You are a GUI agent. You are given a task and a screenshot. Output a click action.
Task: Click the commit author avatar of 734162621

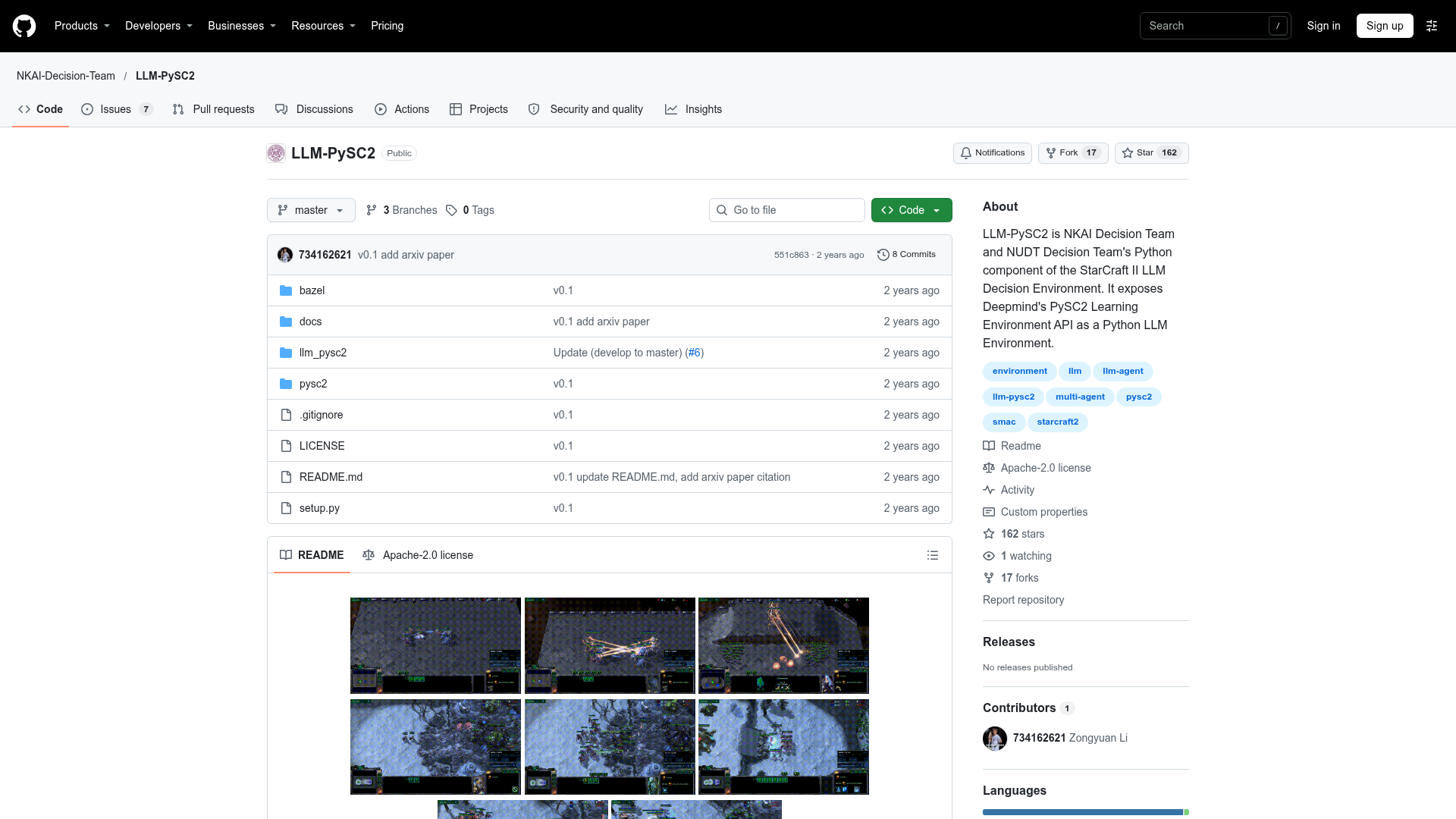coord(285,255)
